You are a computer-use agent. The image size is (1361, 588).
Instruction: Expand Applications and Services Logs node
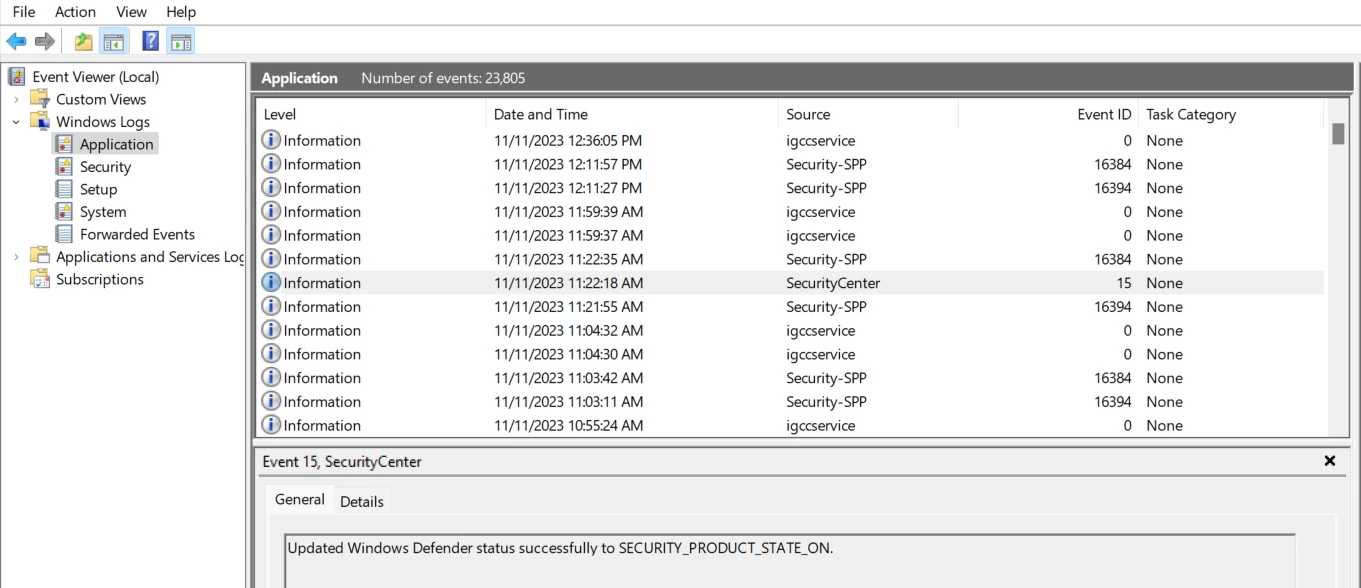(16, 257)
